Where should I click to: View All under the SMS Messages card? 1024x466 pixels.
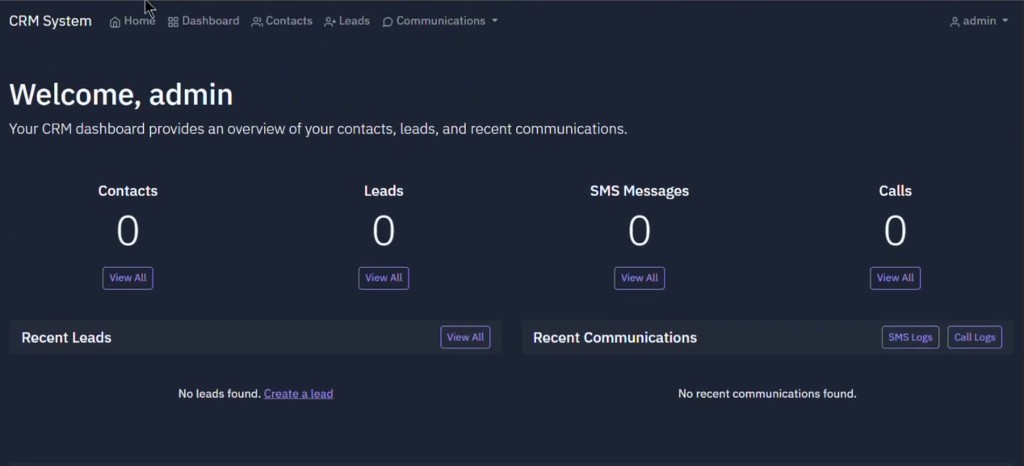(x=639, y=278)
